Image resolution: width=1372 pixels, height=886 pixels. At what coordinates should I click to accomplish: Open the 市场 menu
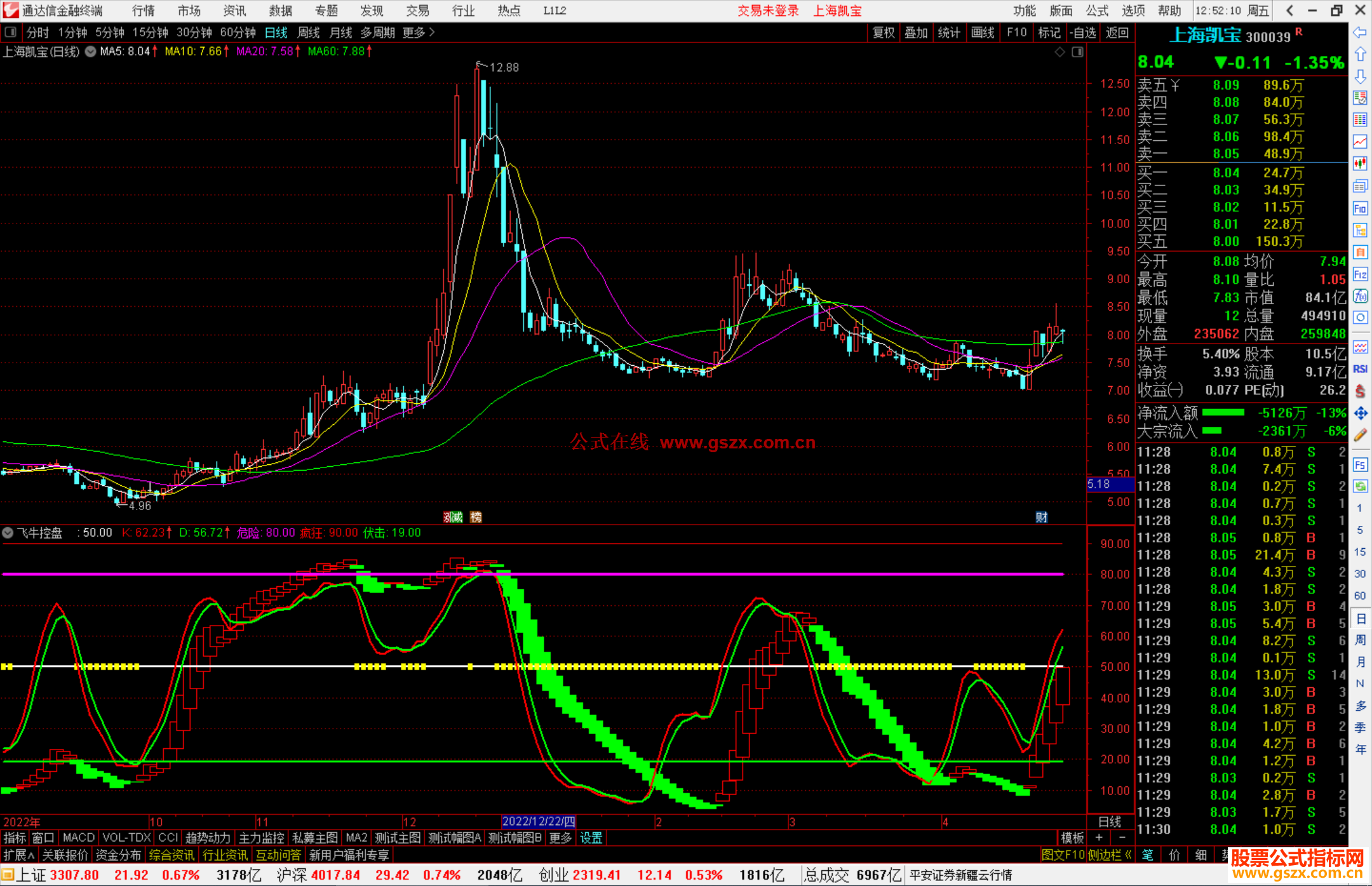tap(189, 11)
